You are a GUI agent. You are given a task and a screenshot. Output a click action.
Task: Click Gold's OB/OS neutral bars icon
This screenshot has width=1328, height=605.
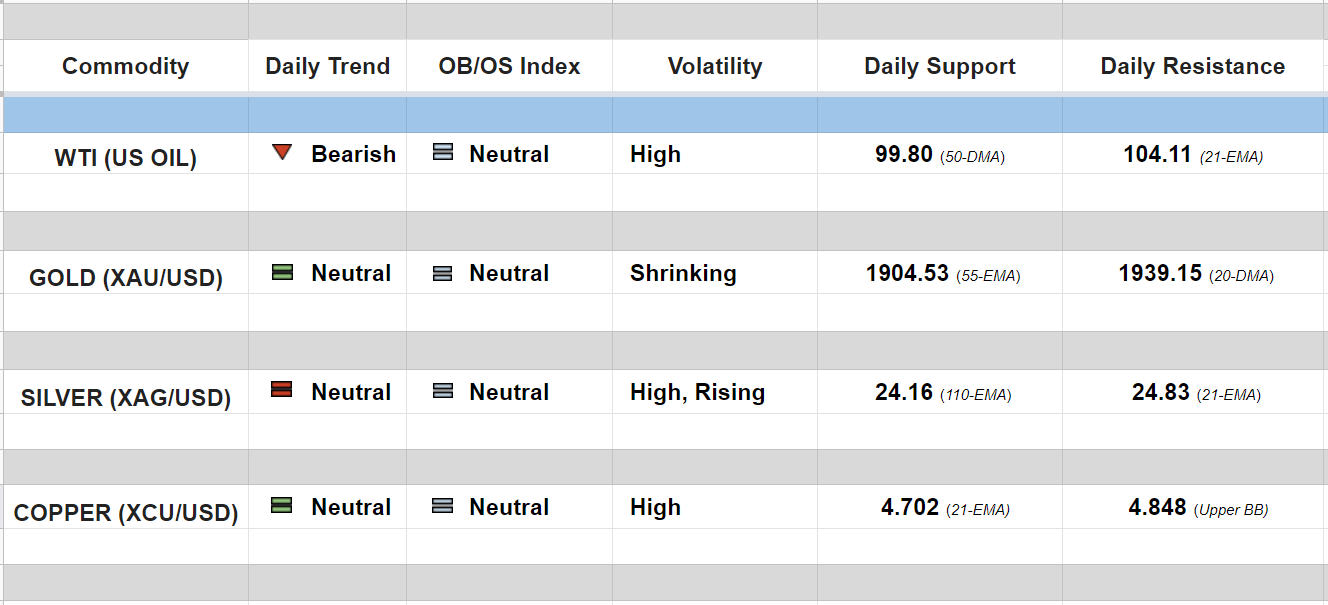point(443,273)
